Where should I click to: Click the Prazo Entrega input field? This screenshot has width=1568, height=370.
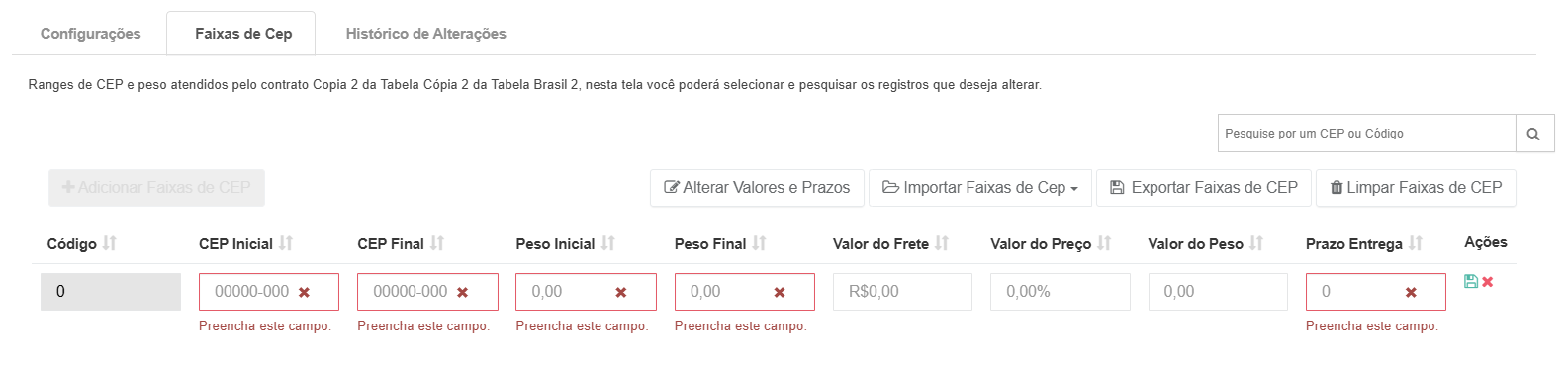pyautogui.click(x=1376, y=292)
